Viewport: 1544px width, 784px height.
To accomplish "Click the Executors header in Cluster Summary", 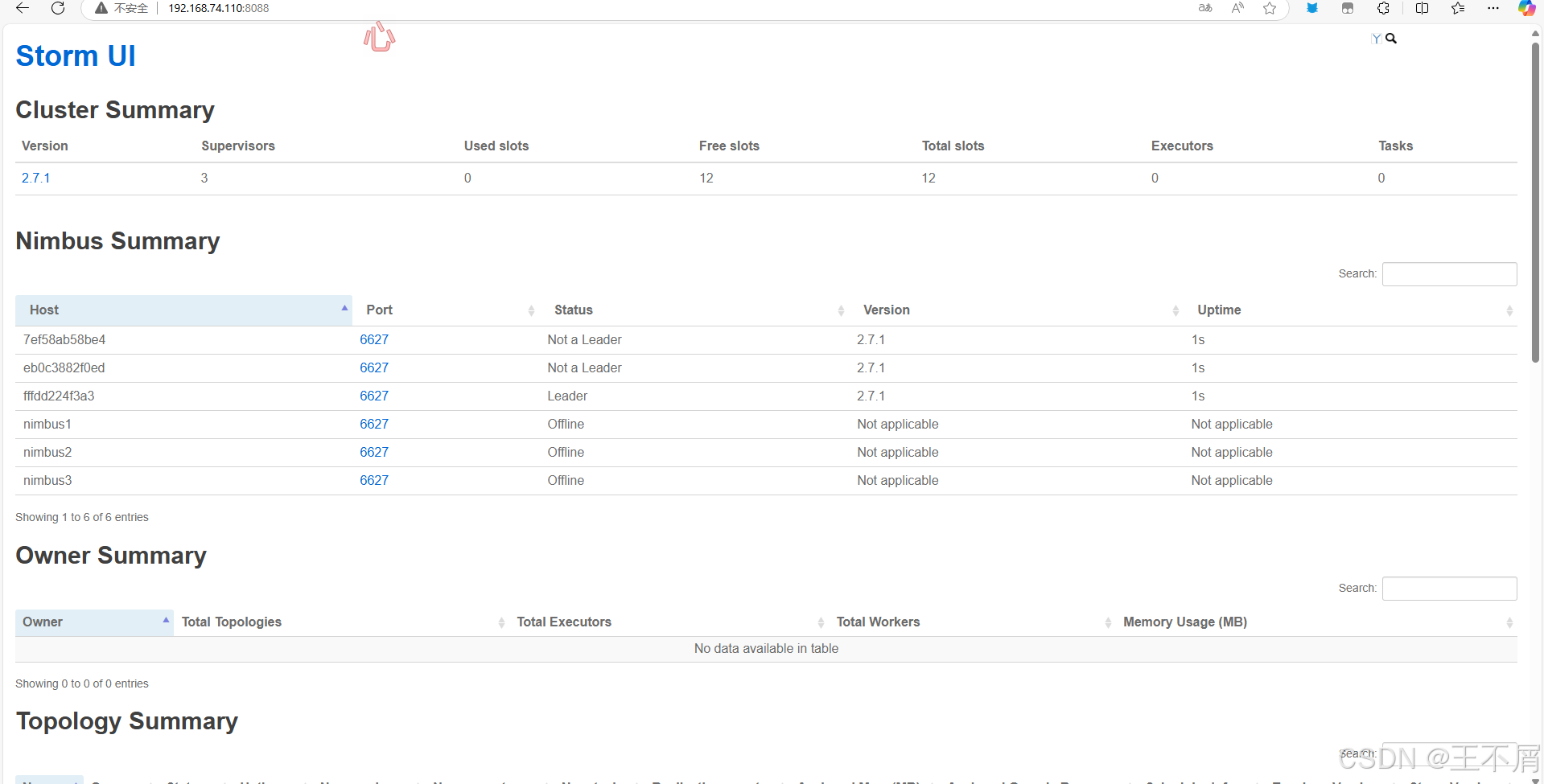I will point(1182,146).
